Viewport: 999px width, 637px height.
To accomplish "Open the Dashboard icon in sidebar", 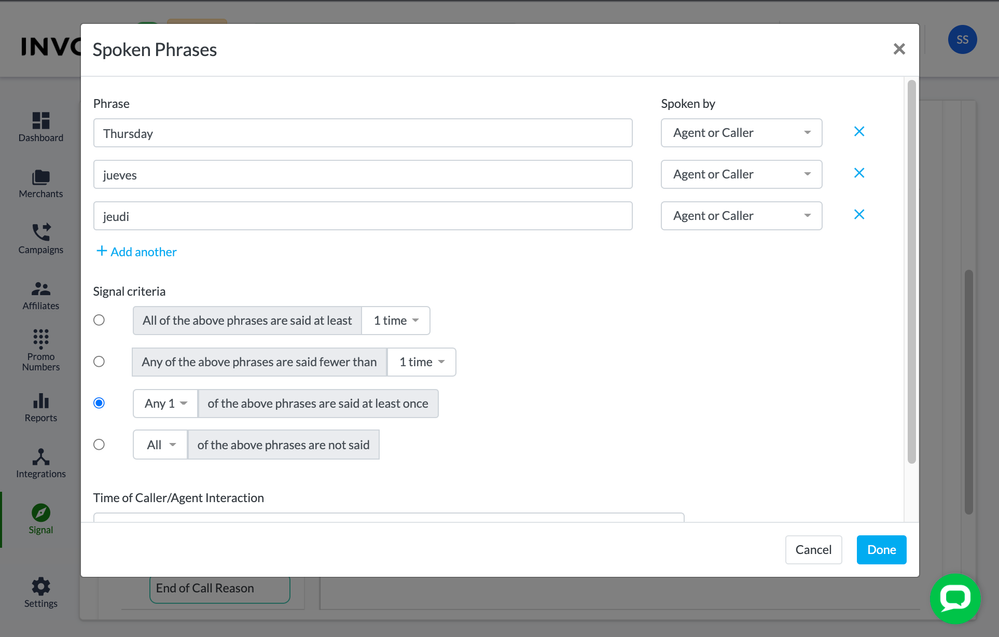I will [x=40, y=122].
